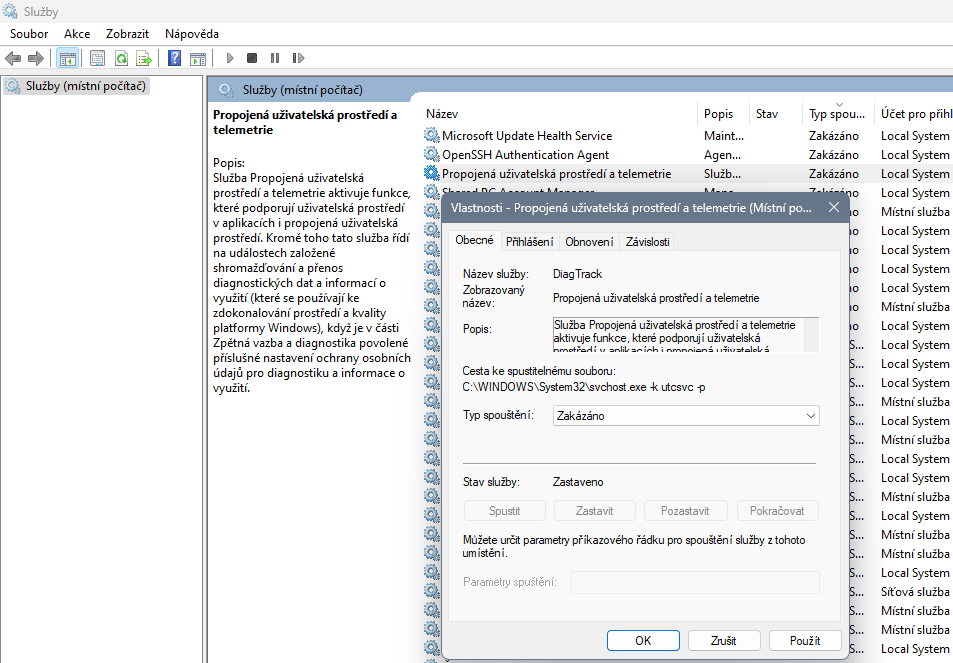953x663 pixels.
Task: Click the Zastavit button
Action: (594, 510)
